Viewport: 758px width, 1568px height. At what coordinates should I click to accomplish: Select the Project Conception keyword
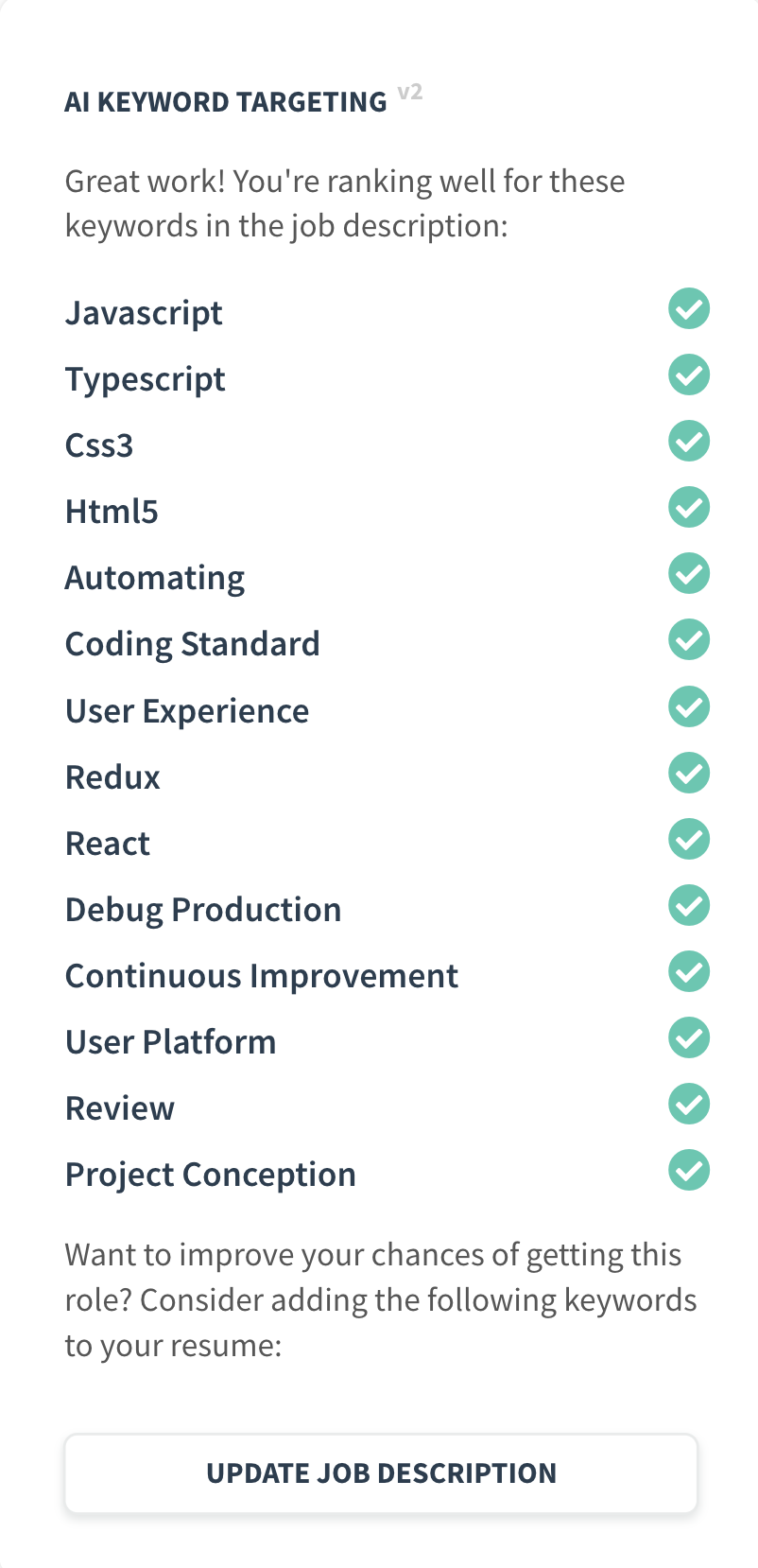click(x=211, y=1175)
